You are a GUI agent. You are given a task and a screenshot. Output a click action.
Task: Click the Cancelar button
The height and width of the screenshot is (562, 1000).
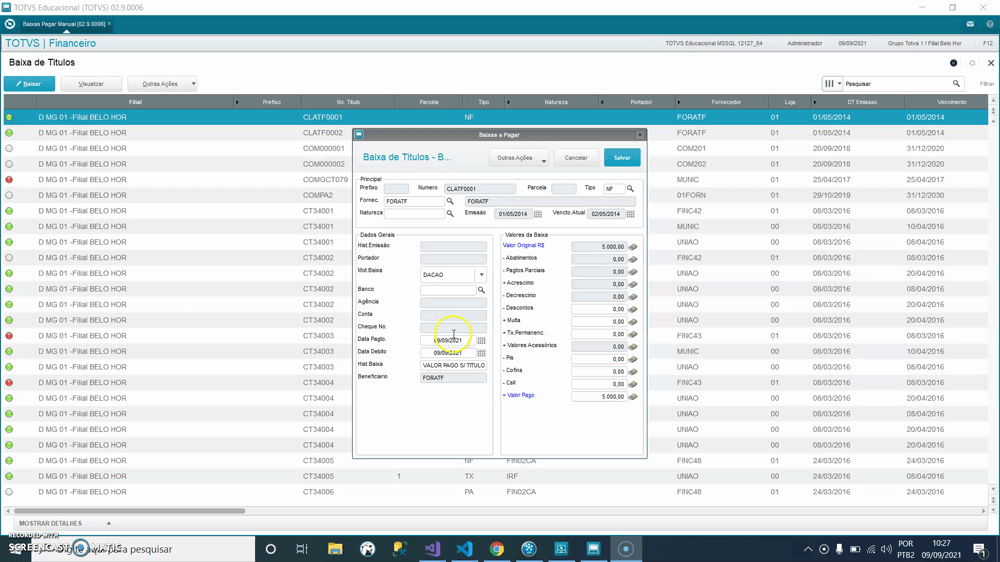576,158
